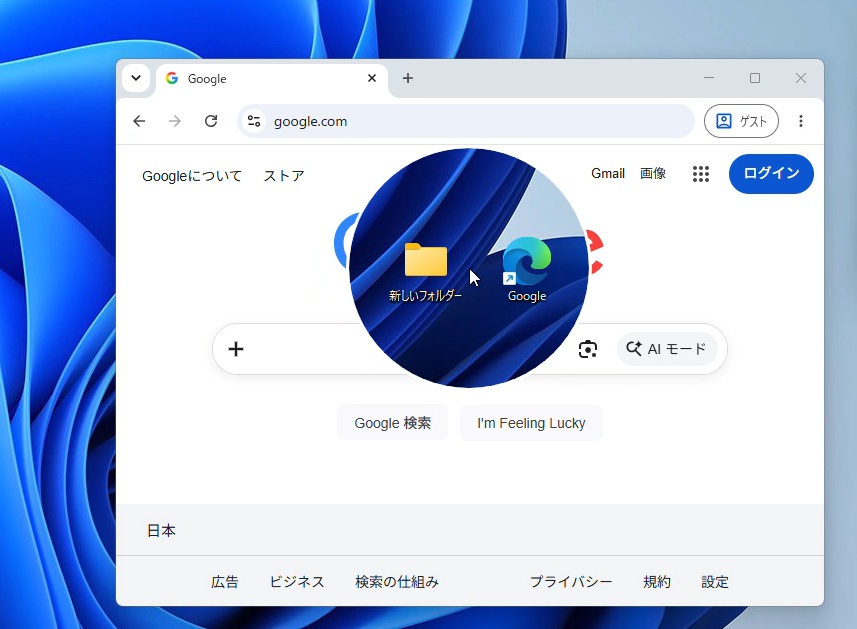View site information icon in address bar
This screenshot has height=629, width=857.
tap(254, 121)
